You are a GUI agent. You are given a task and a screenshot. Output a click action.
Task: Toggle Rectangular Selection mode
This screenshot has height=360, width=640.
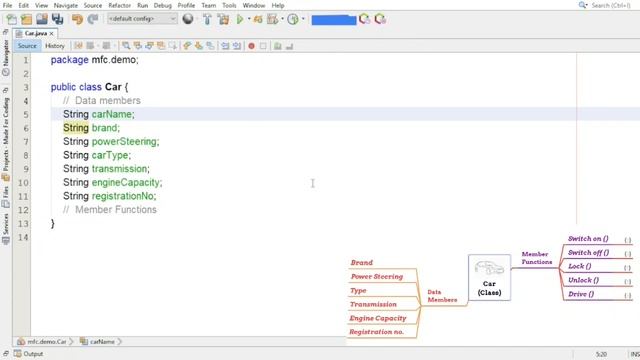tap(173, 46)
